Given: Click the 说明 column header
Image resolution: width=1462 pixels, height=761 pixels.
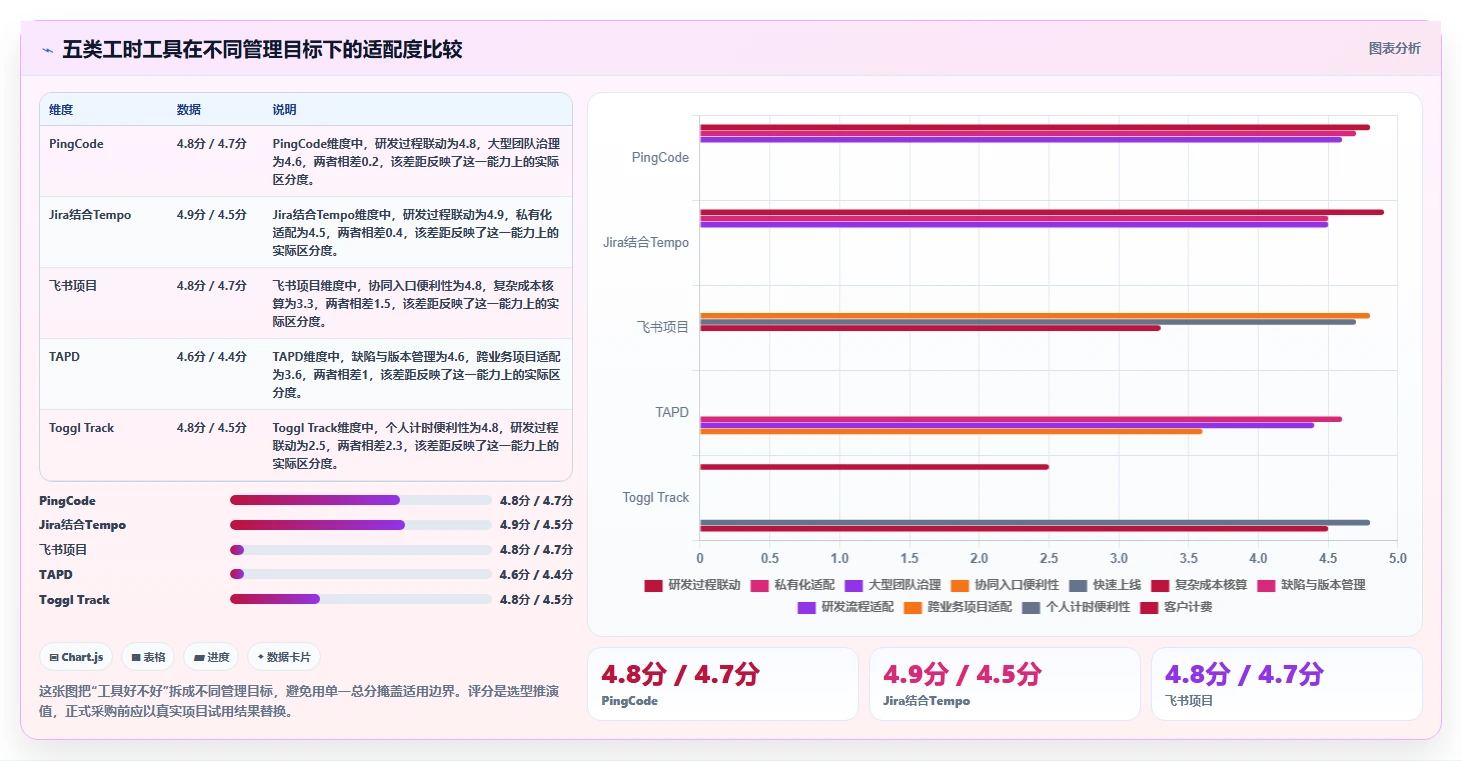Looking at the screenshot, I should coord(285,110).
